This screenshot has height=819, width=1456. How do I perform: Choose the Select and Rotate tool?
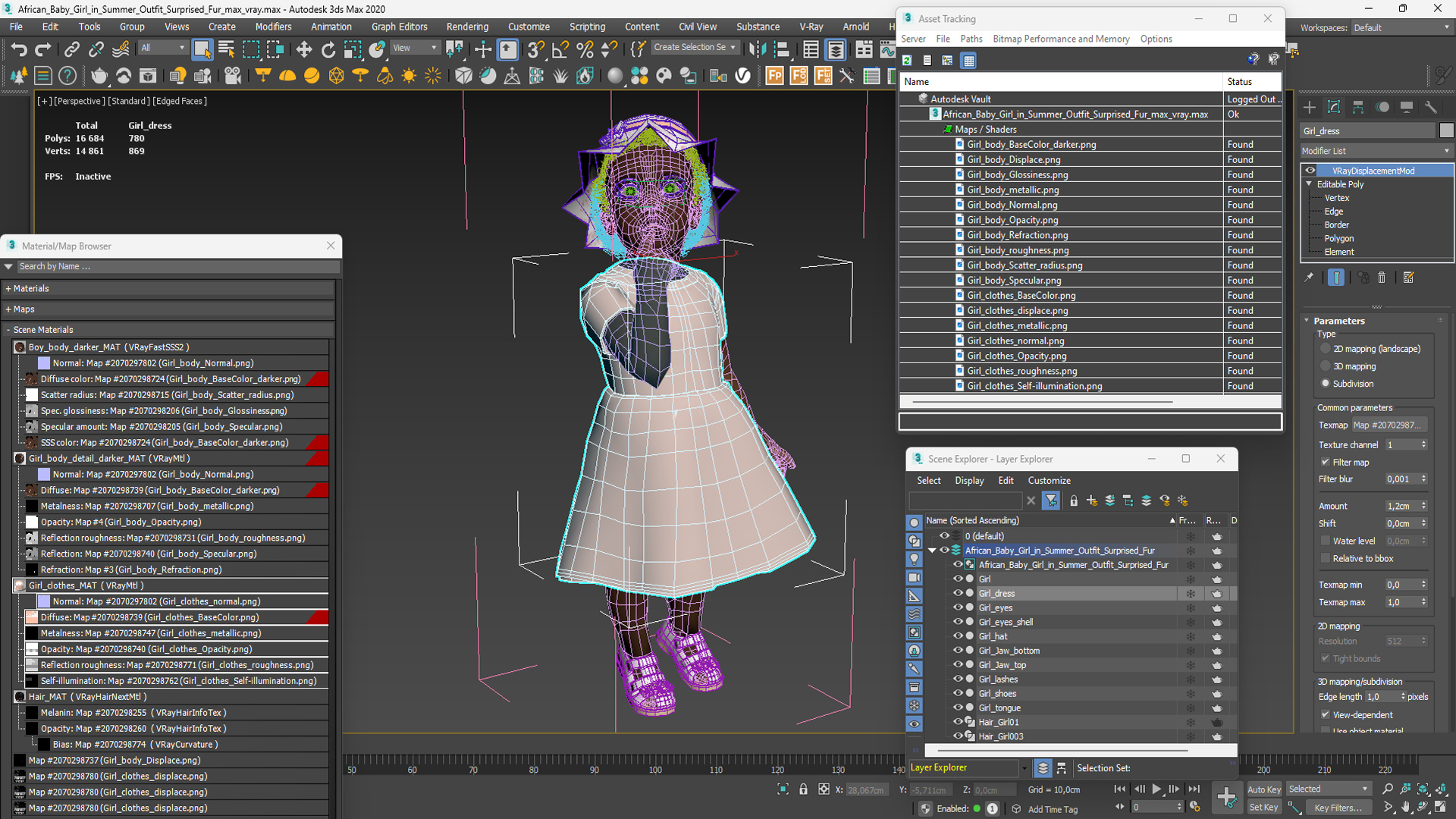(328, 50)
